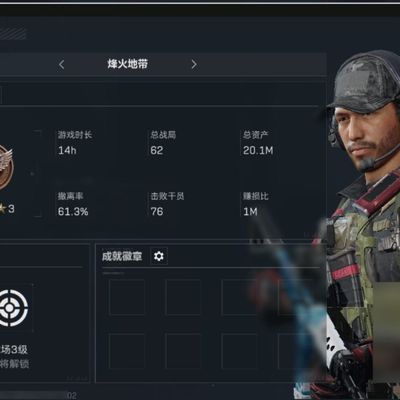This screenshot has width=400, height=400.
Task: Click the 总资产 20.1M stat
Action: [257, 143]
